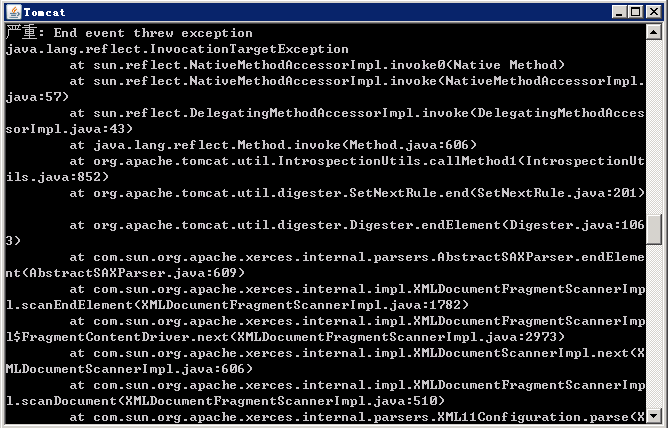Image resolution: width=668 pixels, height=428 pixels.
Task: Minimize the Tomcat console window
Action: tap(619, 12)
